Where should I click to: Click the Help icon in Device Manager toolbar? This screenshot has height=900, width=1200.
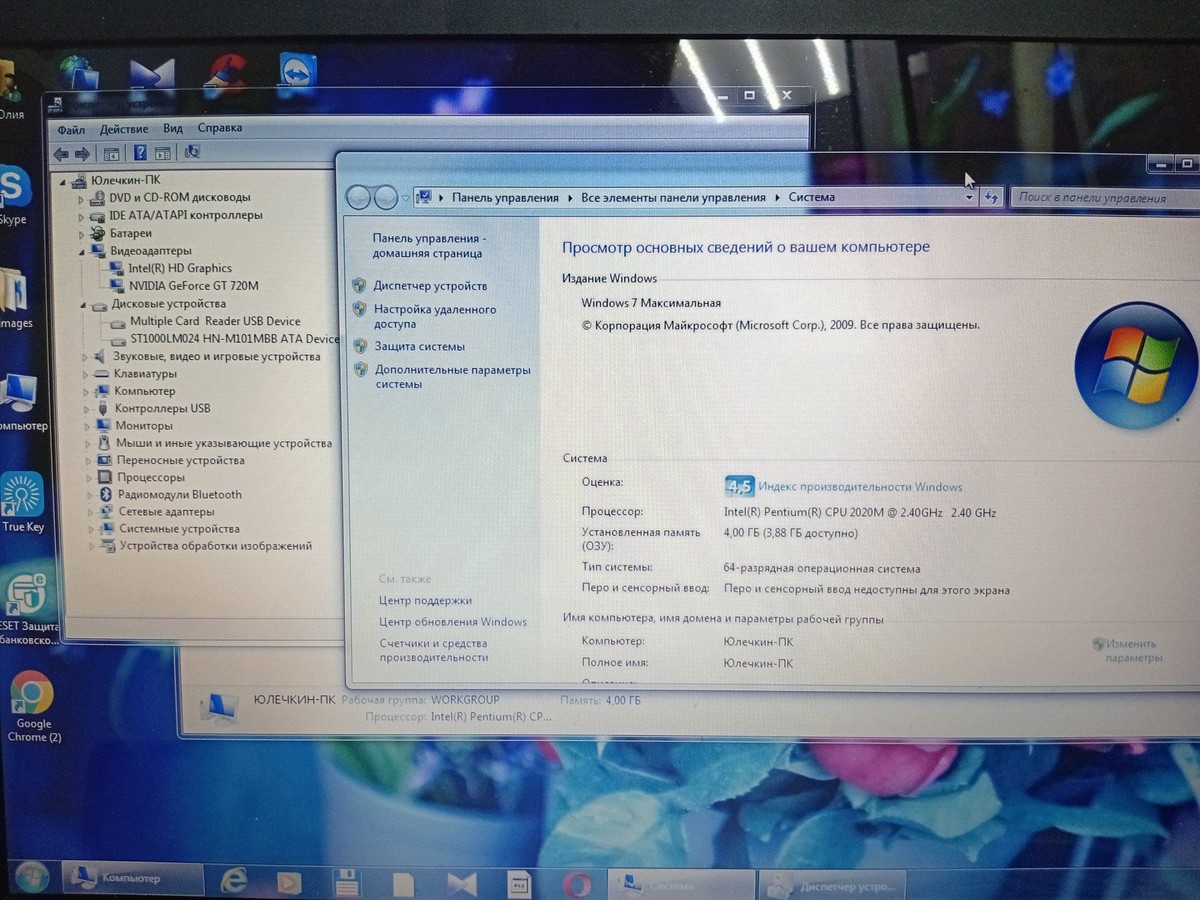tap(140, 153)
